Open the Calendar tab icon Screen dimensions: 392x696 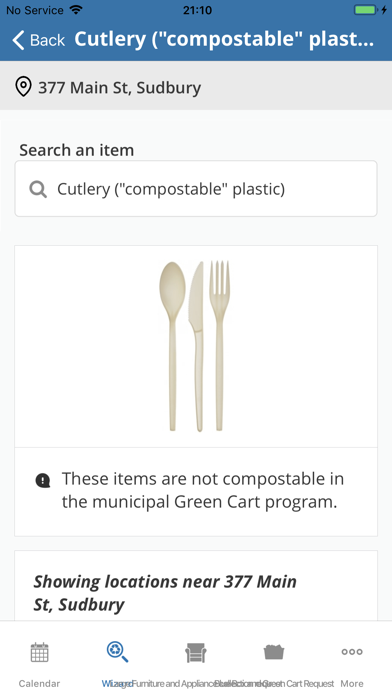click(x=39, y=652)
